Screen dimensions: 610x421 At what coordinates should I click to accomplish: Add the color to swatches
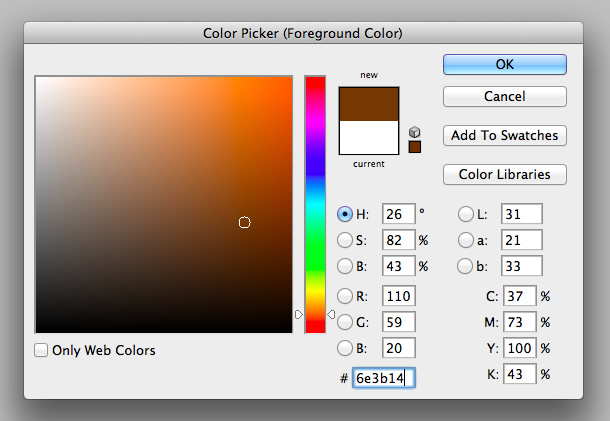point(505,135)
